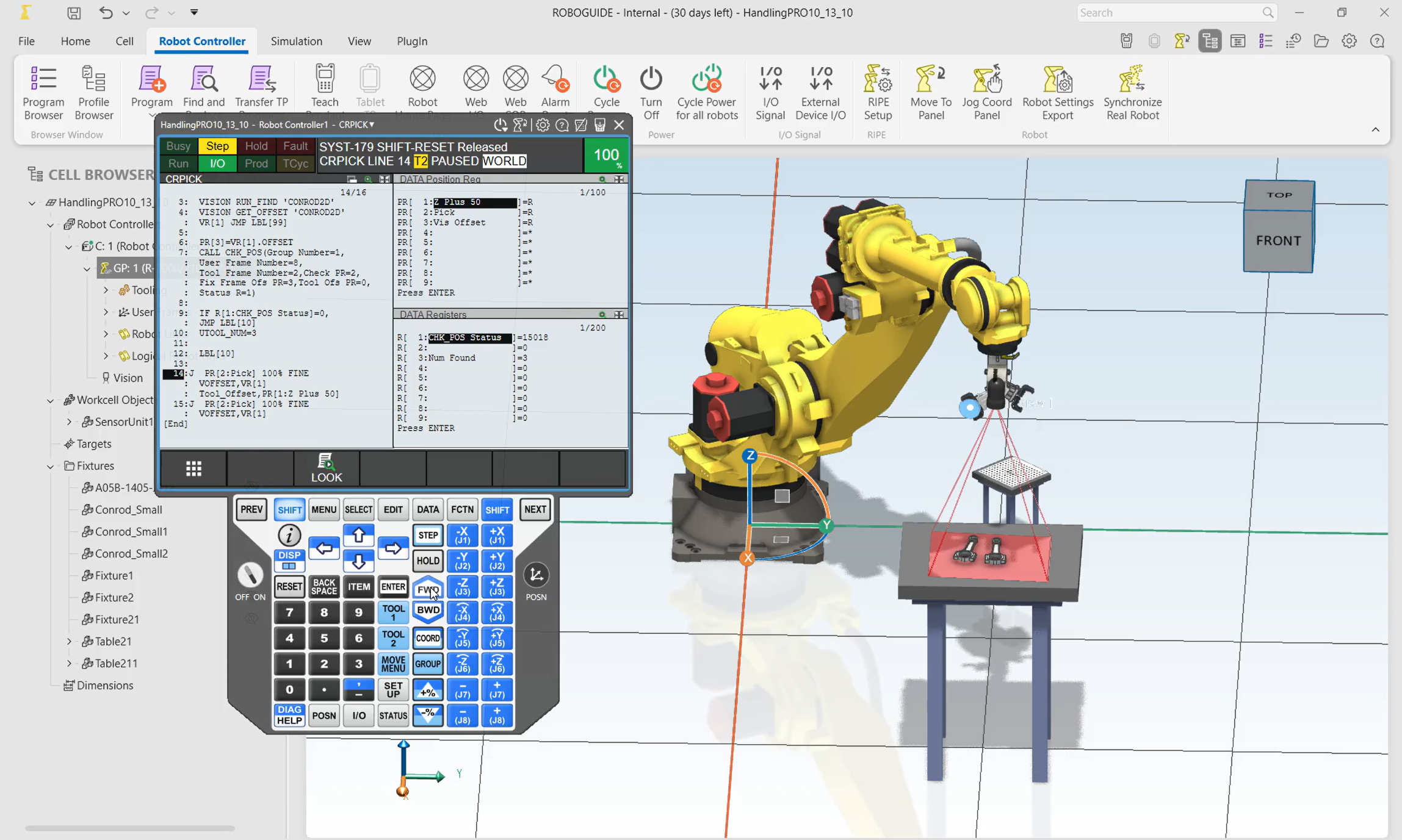
Task: Click the FWD key on pendant
Action: pyautogui.click(x=428, y=589)
